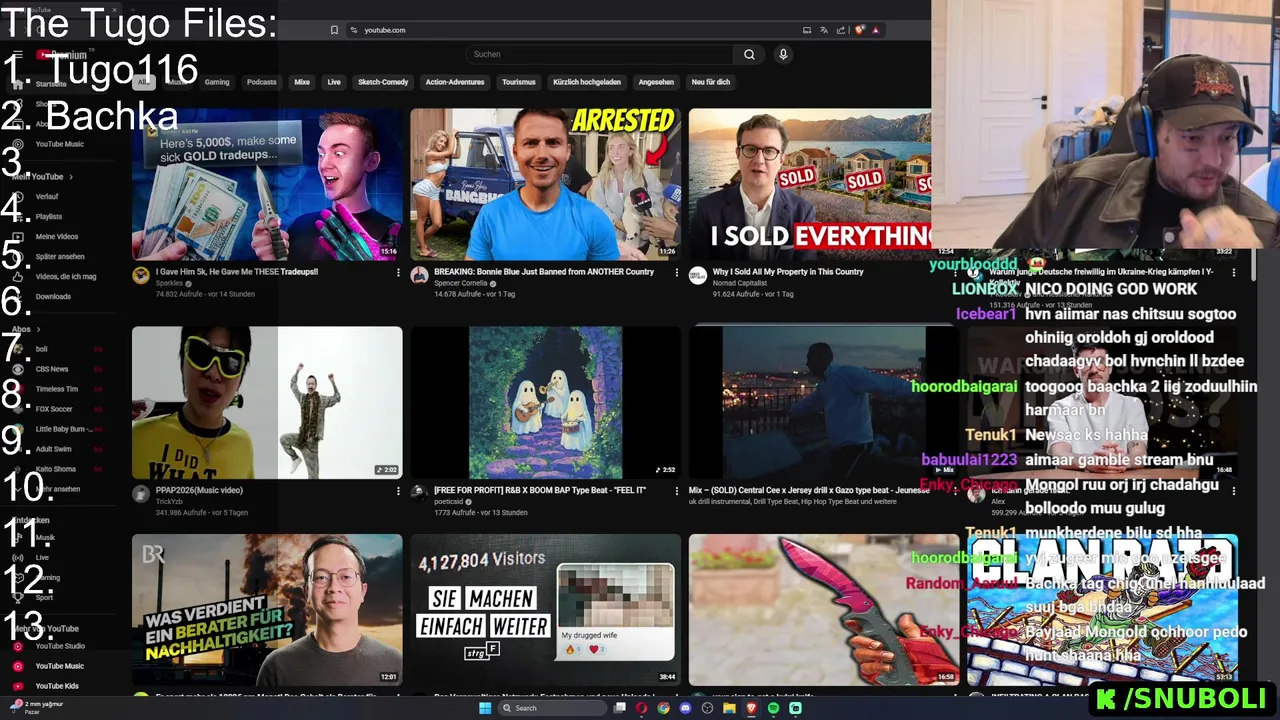Expand the Abos section chevron
The width and height of the screenshot is (1280, 720).
pos(39,329)
